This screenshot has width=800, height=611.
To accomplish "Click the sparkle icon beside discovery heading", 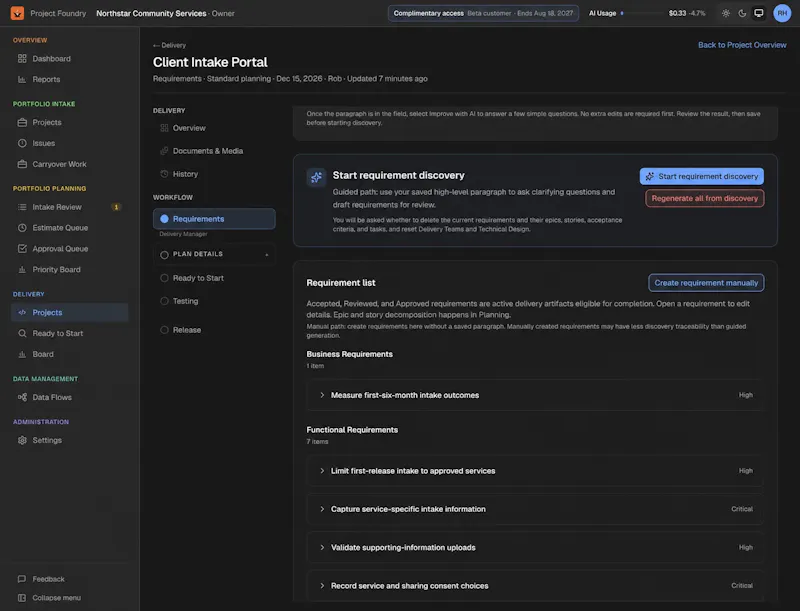I will pyautogui.click(x=316, y=177).
